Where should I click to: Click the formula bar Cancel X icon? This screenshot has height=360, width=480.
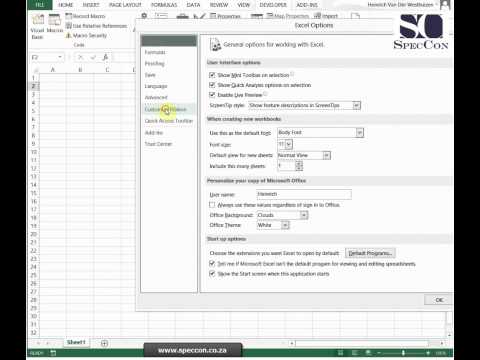pos(80,58)
